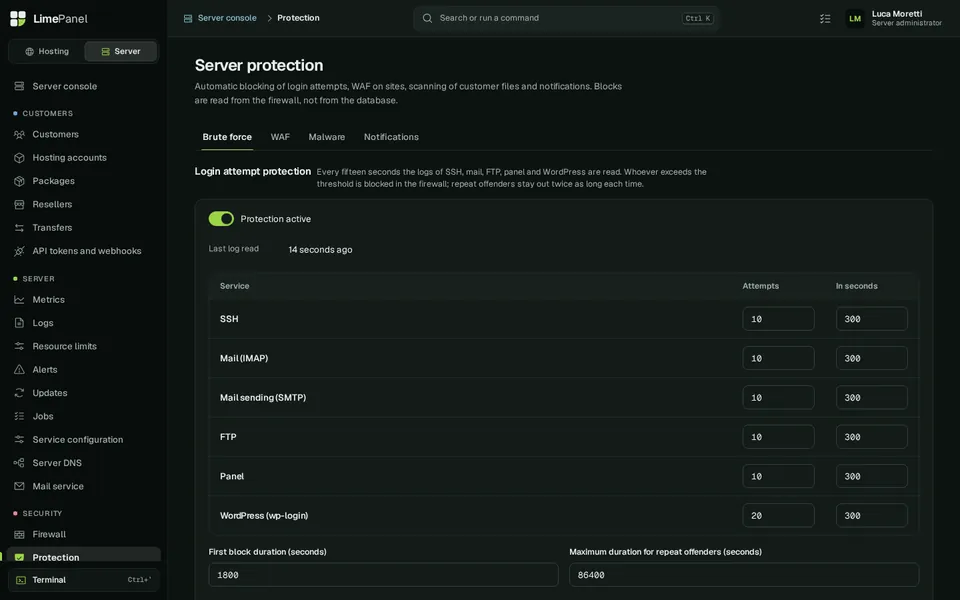Click the LimePanel logo icon

point(18,18)
